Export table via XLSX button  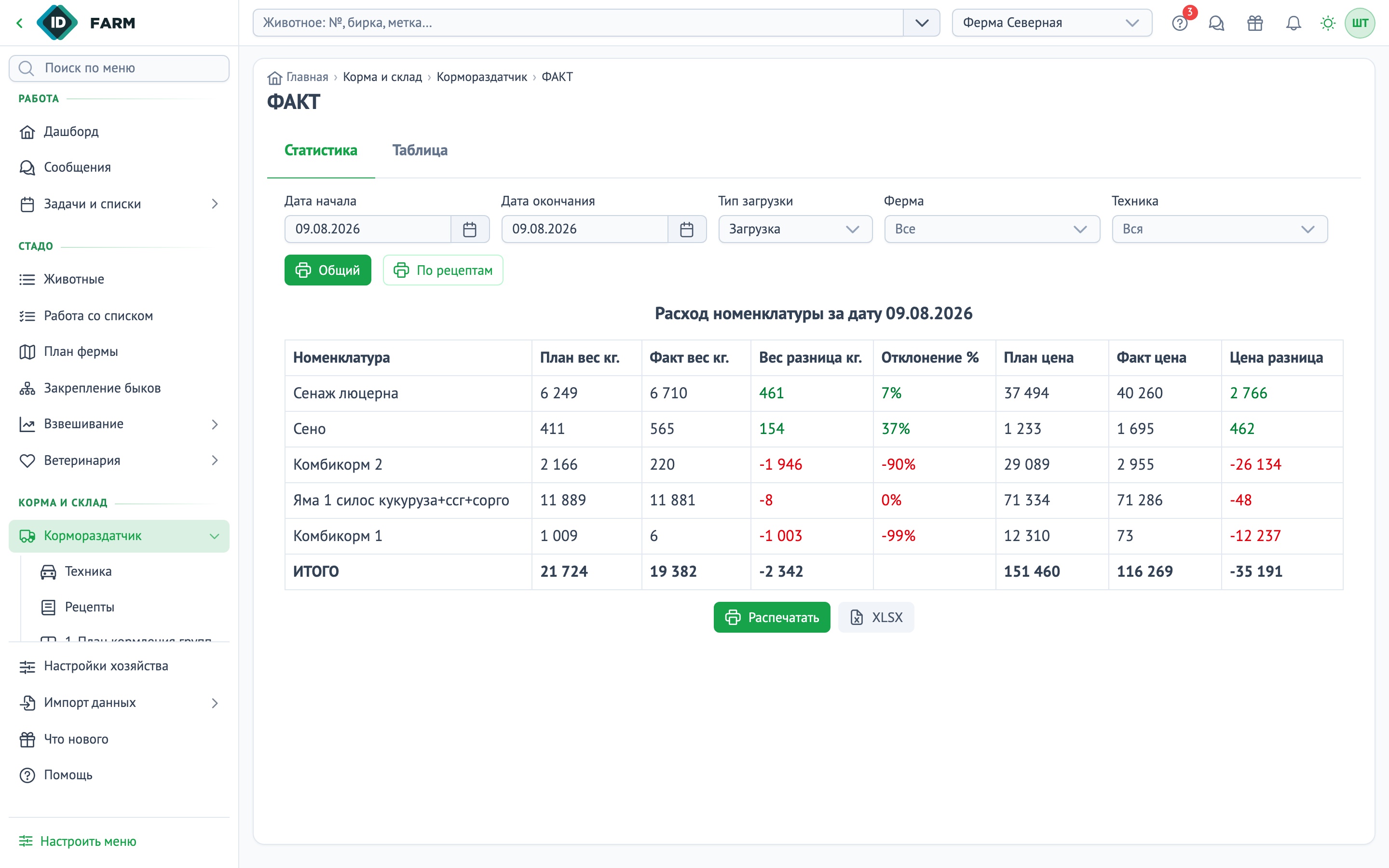click(x=876, y=617)
